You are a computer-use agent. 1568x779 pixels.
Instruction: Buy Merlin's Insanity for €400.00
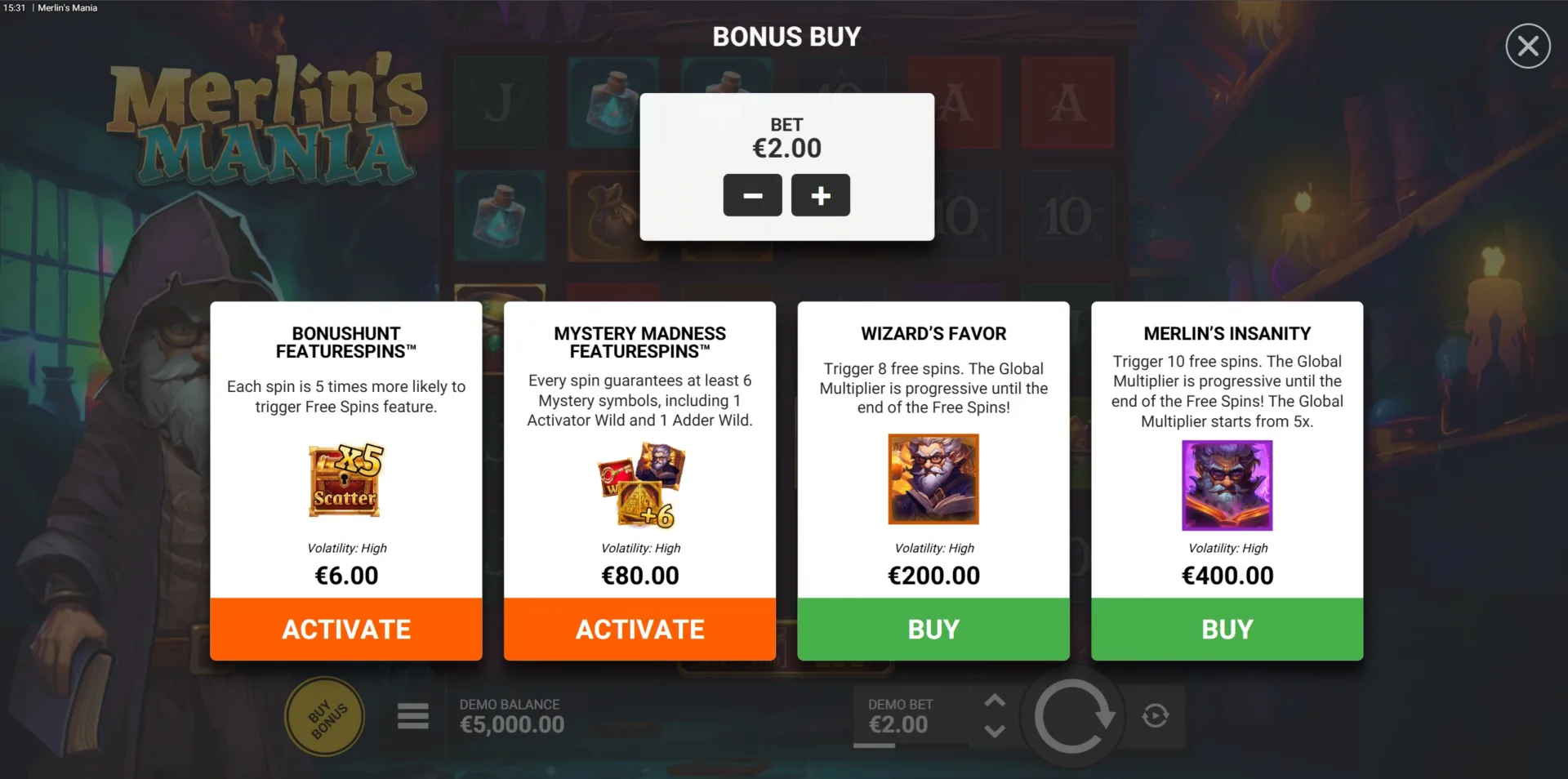pyautogui.click(x=1227, y=629)
